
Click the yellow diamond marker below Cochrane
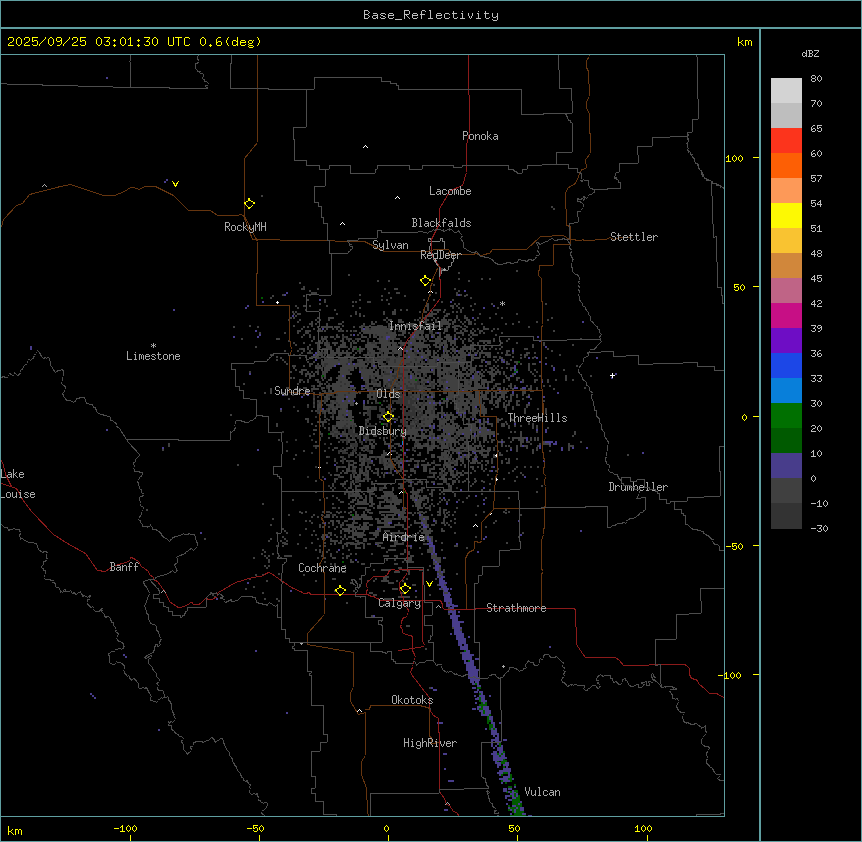click(x=340, y=590)
